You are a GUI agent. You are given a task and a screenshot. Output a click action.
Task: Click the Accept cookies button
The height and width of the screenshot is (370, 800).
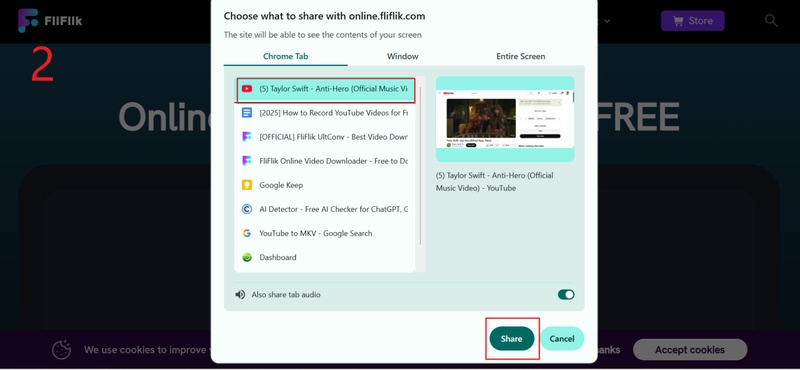[x=690, y=350]
